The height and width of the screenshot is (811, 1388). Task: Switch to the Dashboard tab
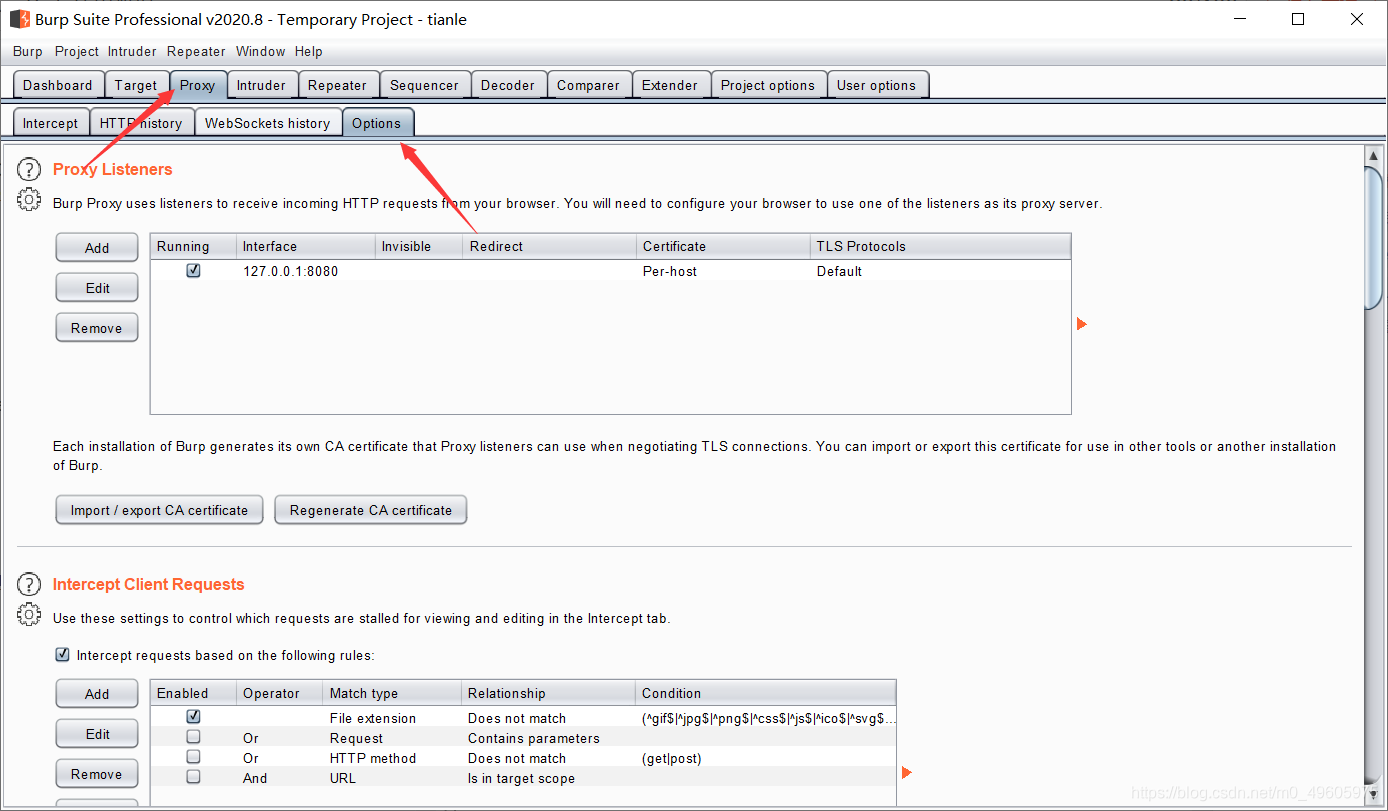click(58, 85)
